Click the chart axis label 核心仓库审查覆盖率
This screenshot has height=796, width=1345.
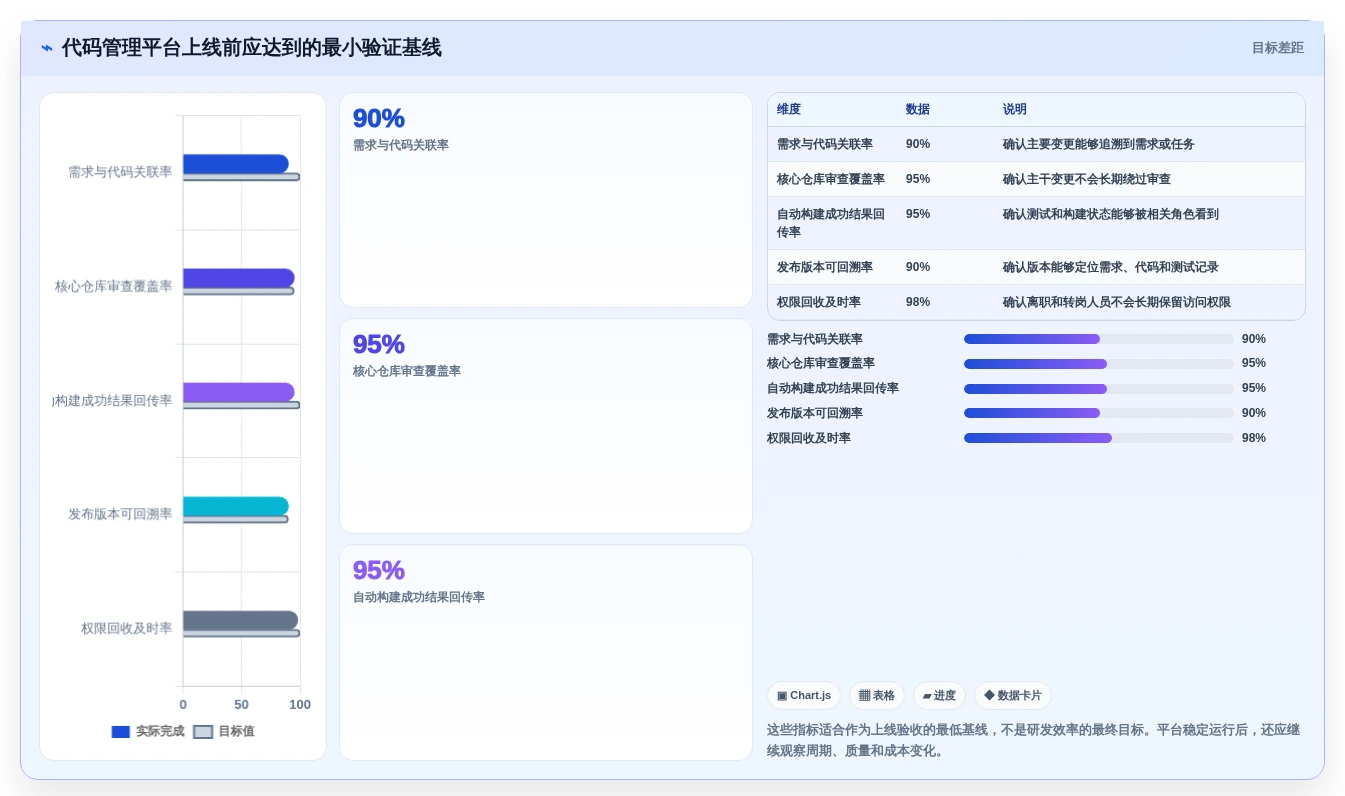click(x=114, y=286)
